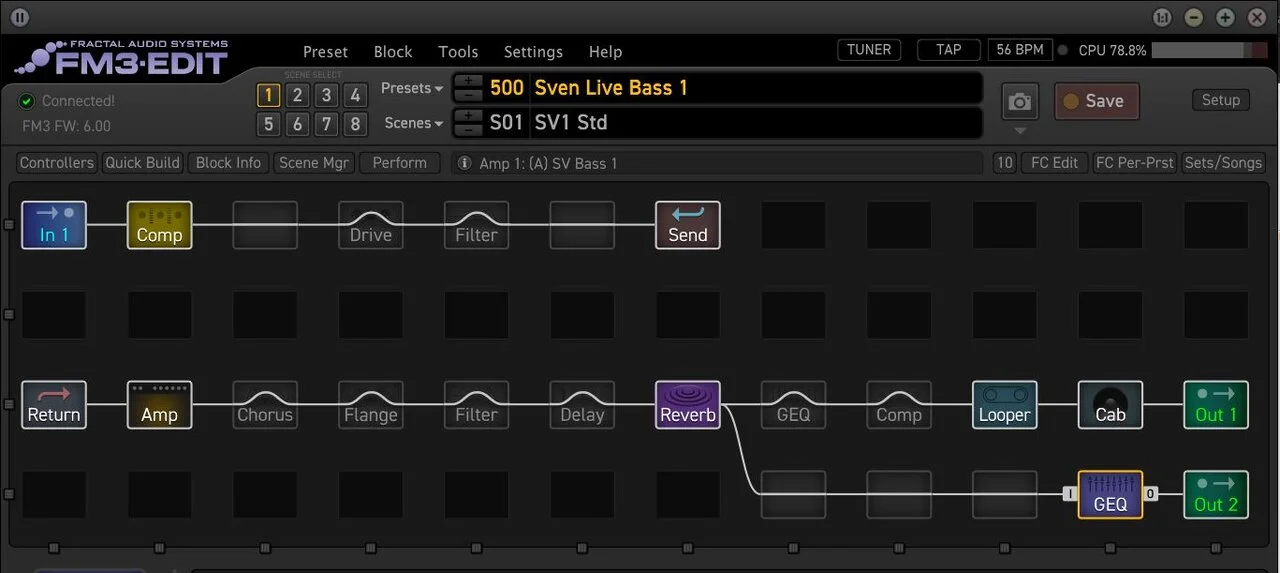
Task: Open the Scene Mgr
Action: 313,163
